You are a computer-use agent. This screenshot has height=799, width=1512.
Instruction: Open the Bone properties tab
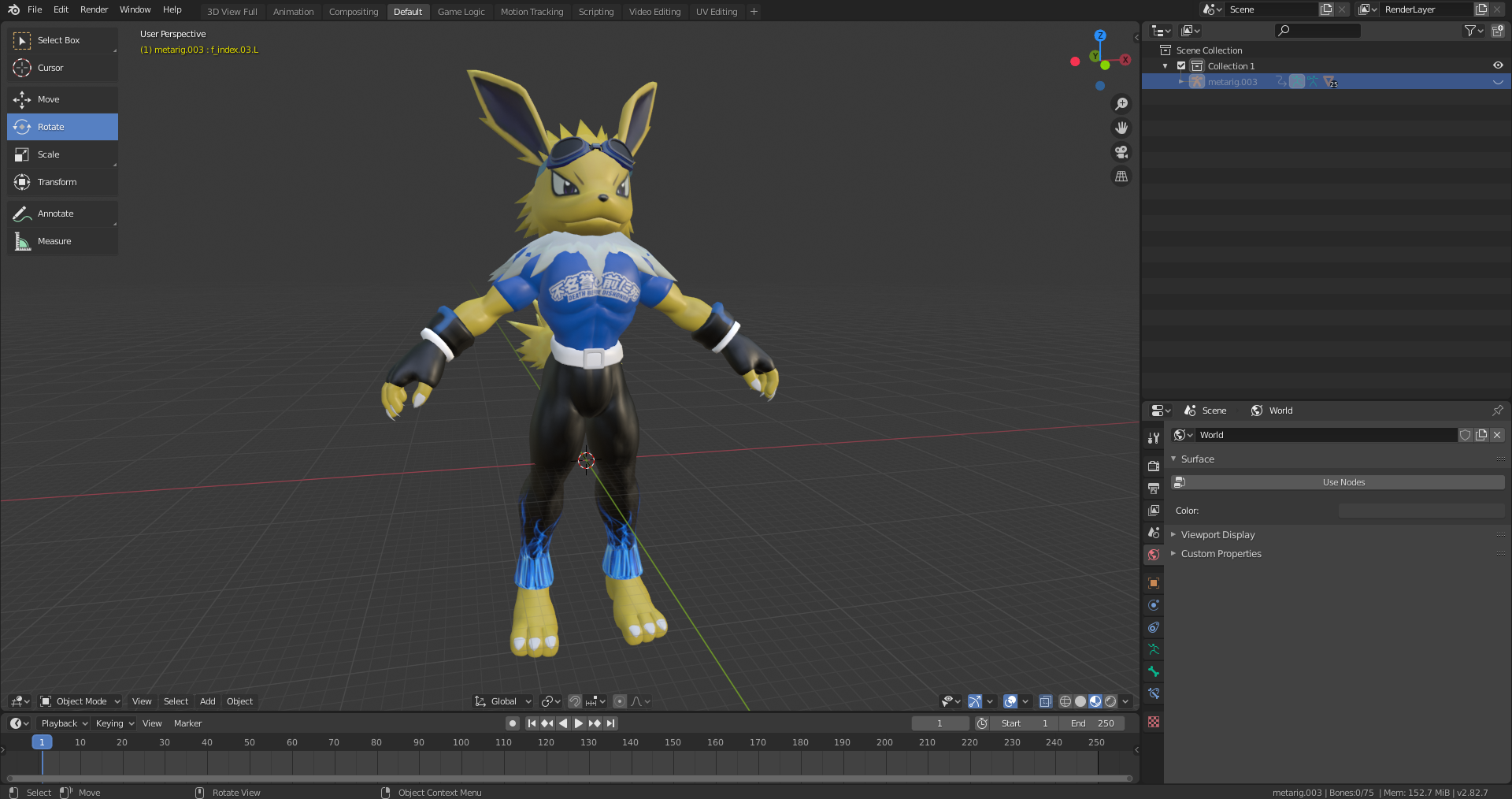(x=1154, y=671)
